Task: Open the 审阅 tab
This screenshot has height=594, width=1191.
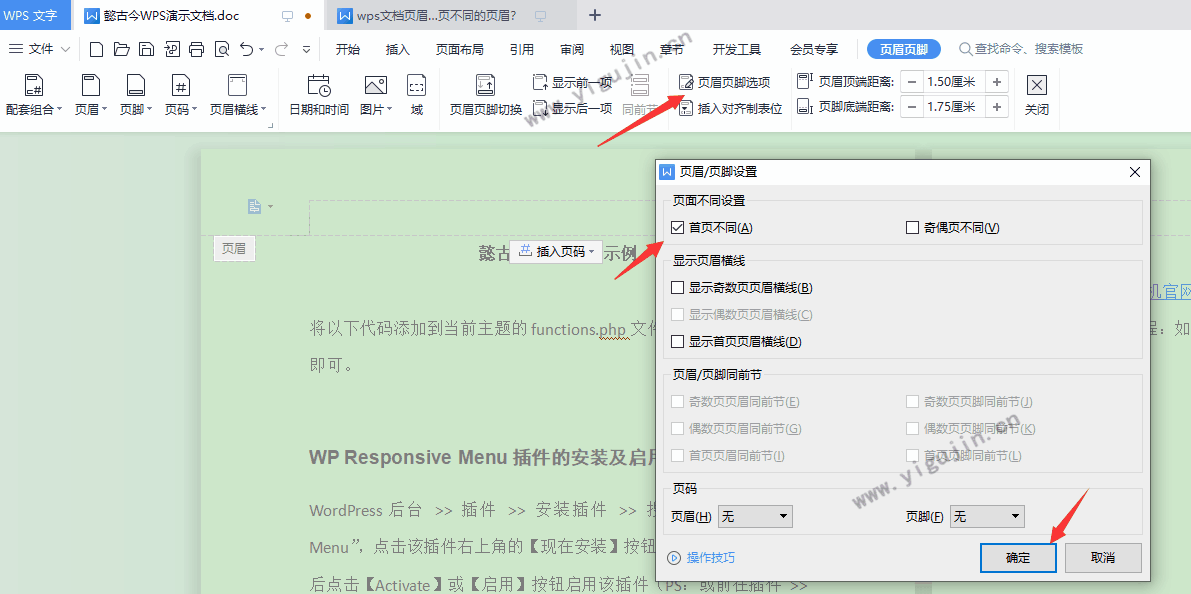Action: tap(572, 49)
